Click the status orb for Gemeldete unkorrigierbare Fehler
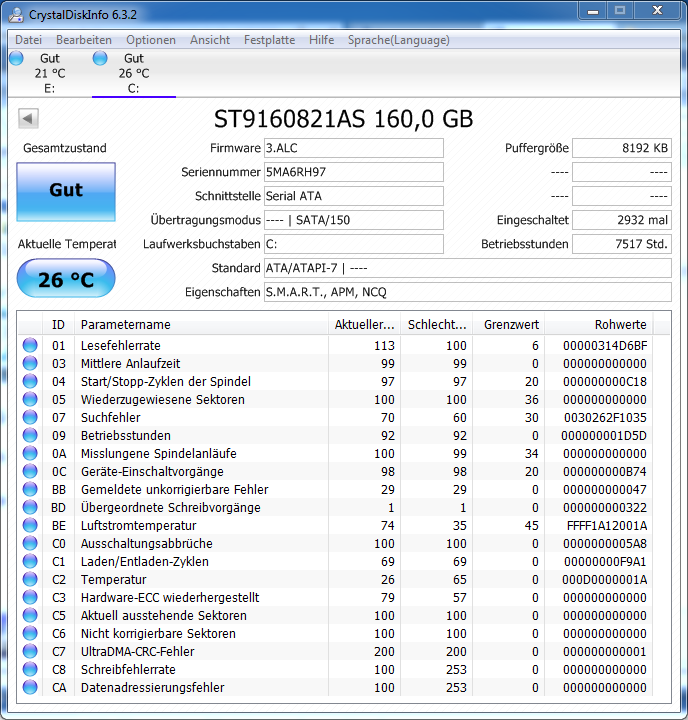 tap(30, 489)
